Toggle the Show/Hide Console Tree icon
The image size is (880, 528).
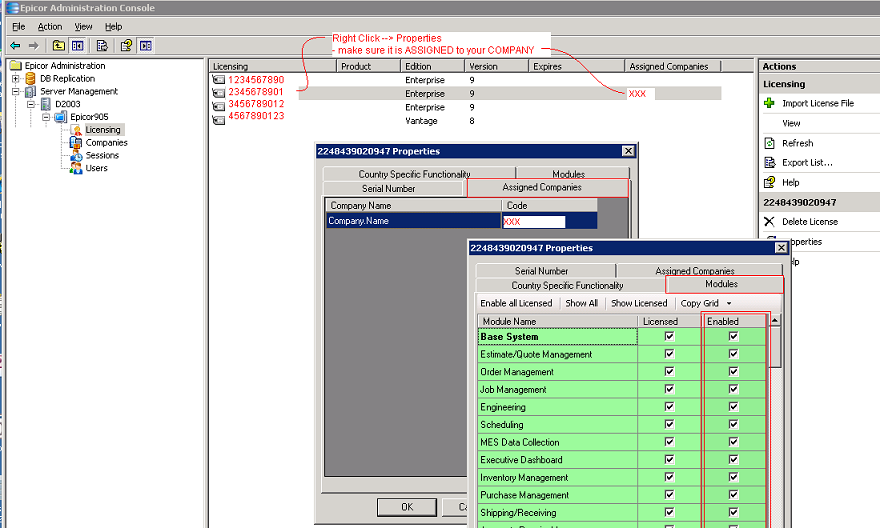coord(77,45)
